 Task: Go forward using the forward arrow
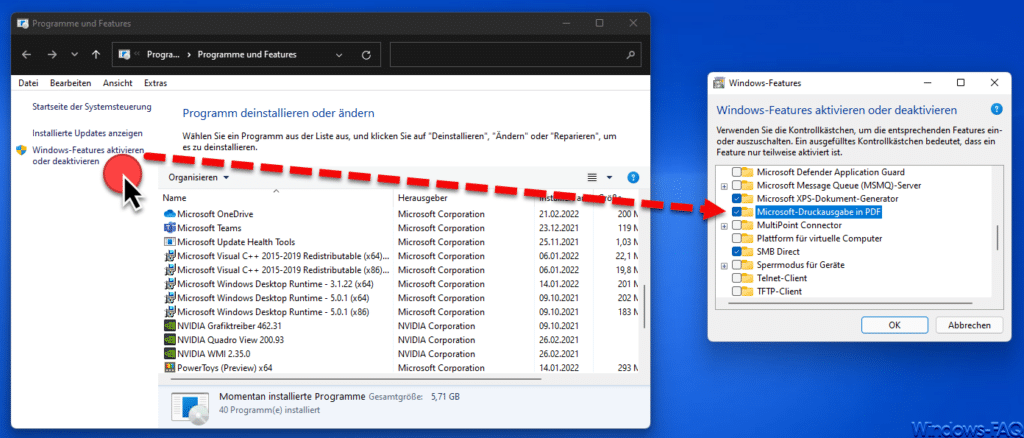[x=52, y=55]
